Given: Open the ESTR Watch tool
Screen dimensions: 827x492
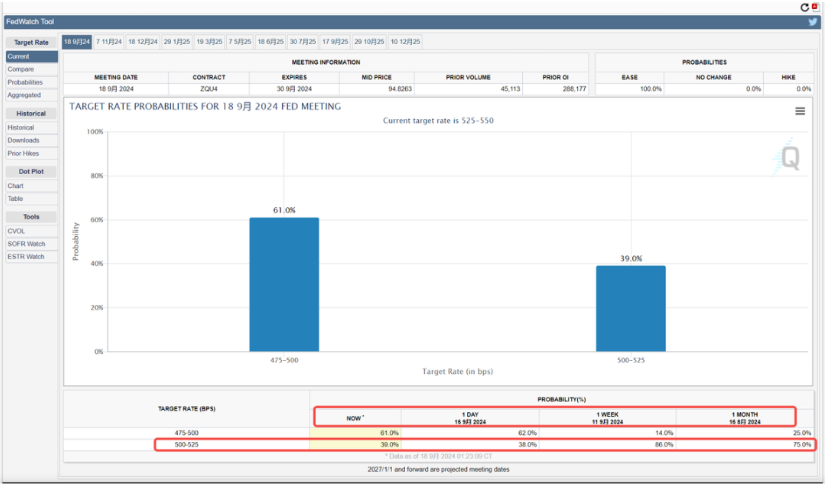Looking at the screenshot, I should (x=32, y=257).
